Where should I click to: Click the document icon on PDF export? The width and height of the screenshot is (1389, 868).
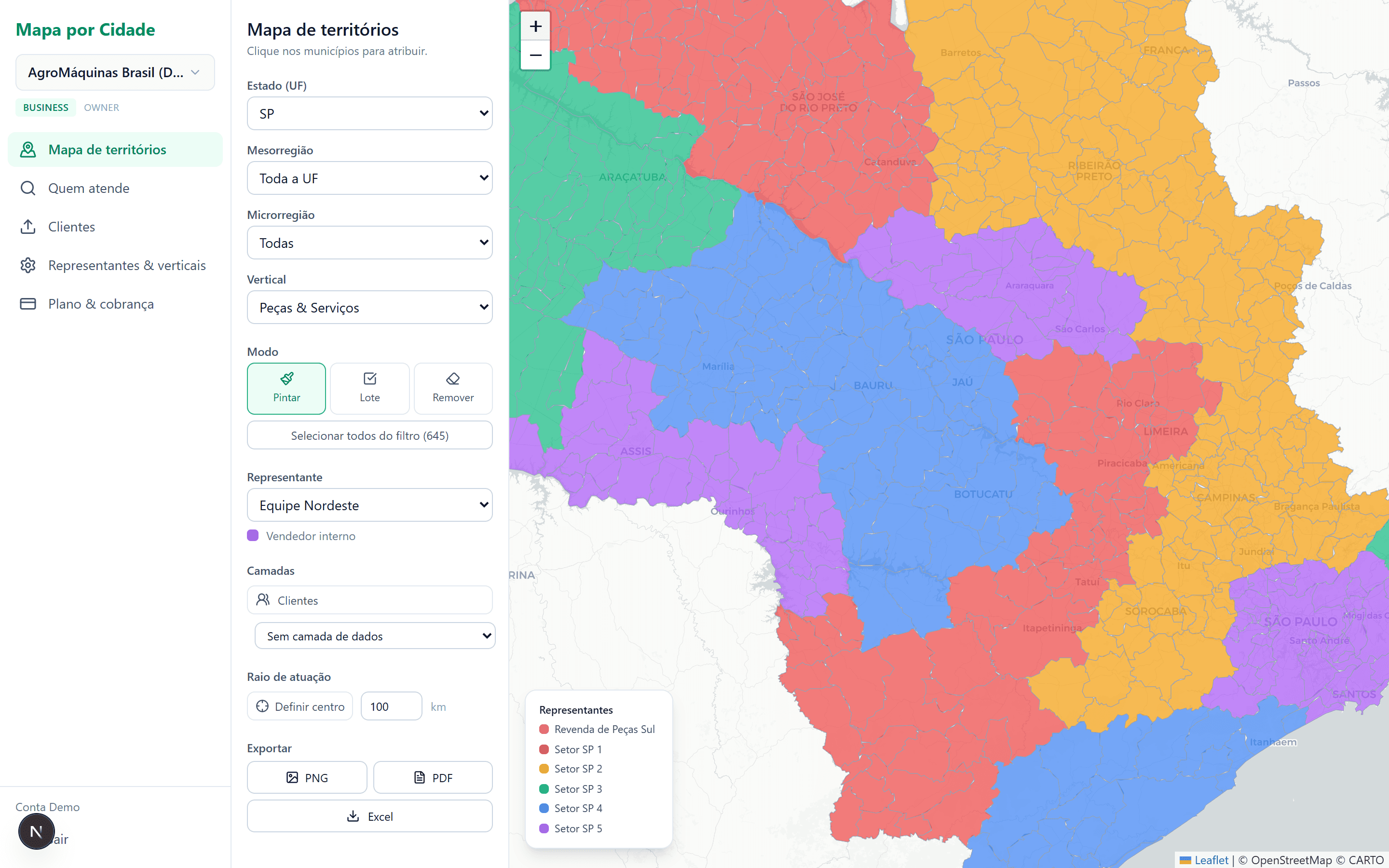pos(420,777)
